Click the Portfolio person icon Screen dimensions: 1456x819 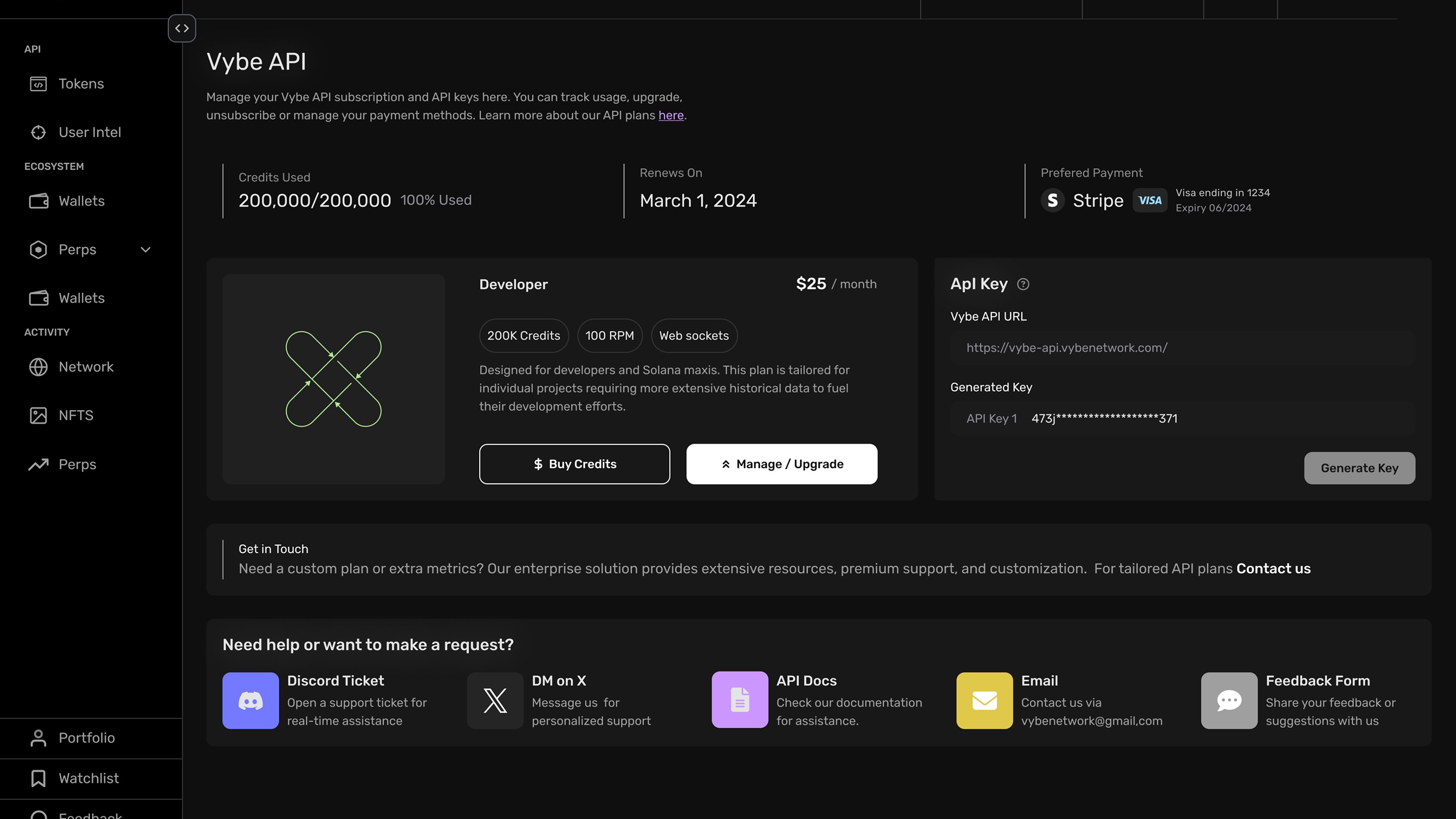38,738
